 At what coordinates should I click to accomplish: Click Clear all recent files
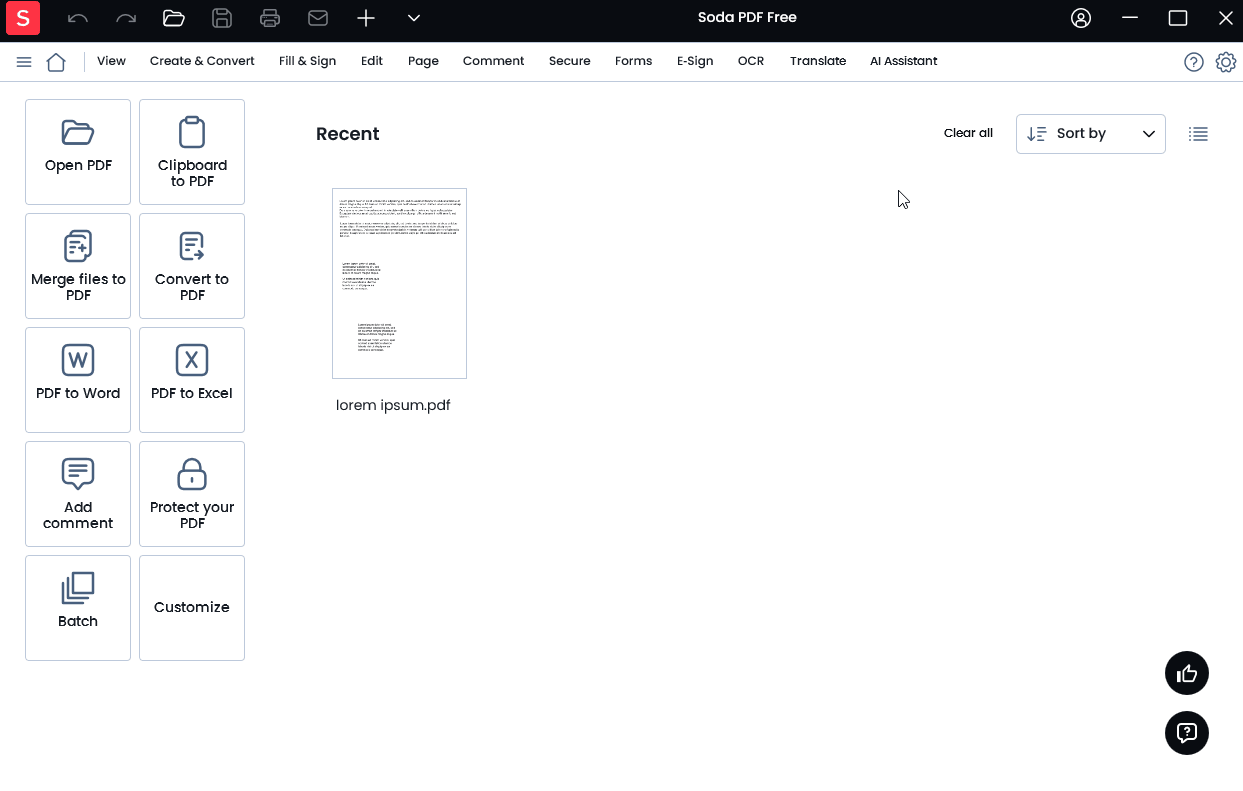(x=968, y=133)
